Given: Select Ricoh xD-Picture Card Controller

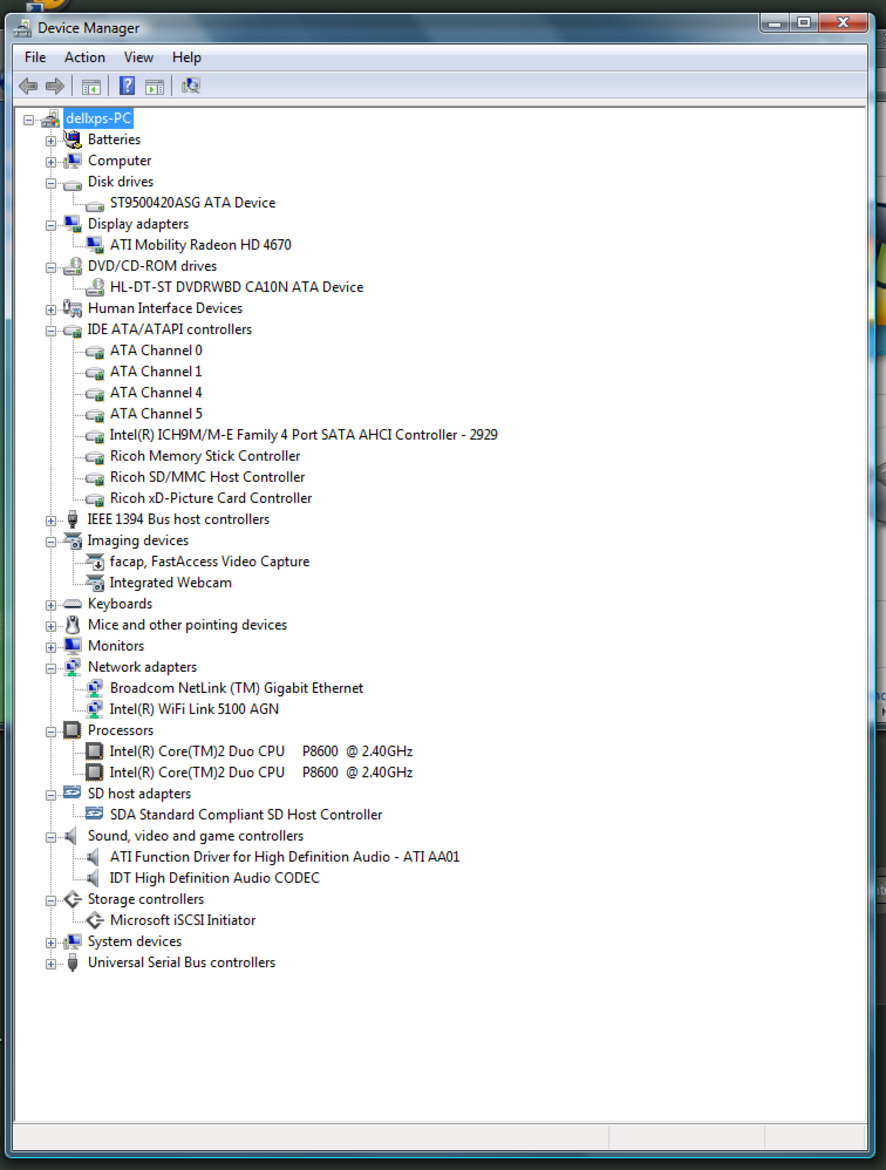Looking at the screenshot, I should click(211, 498).
